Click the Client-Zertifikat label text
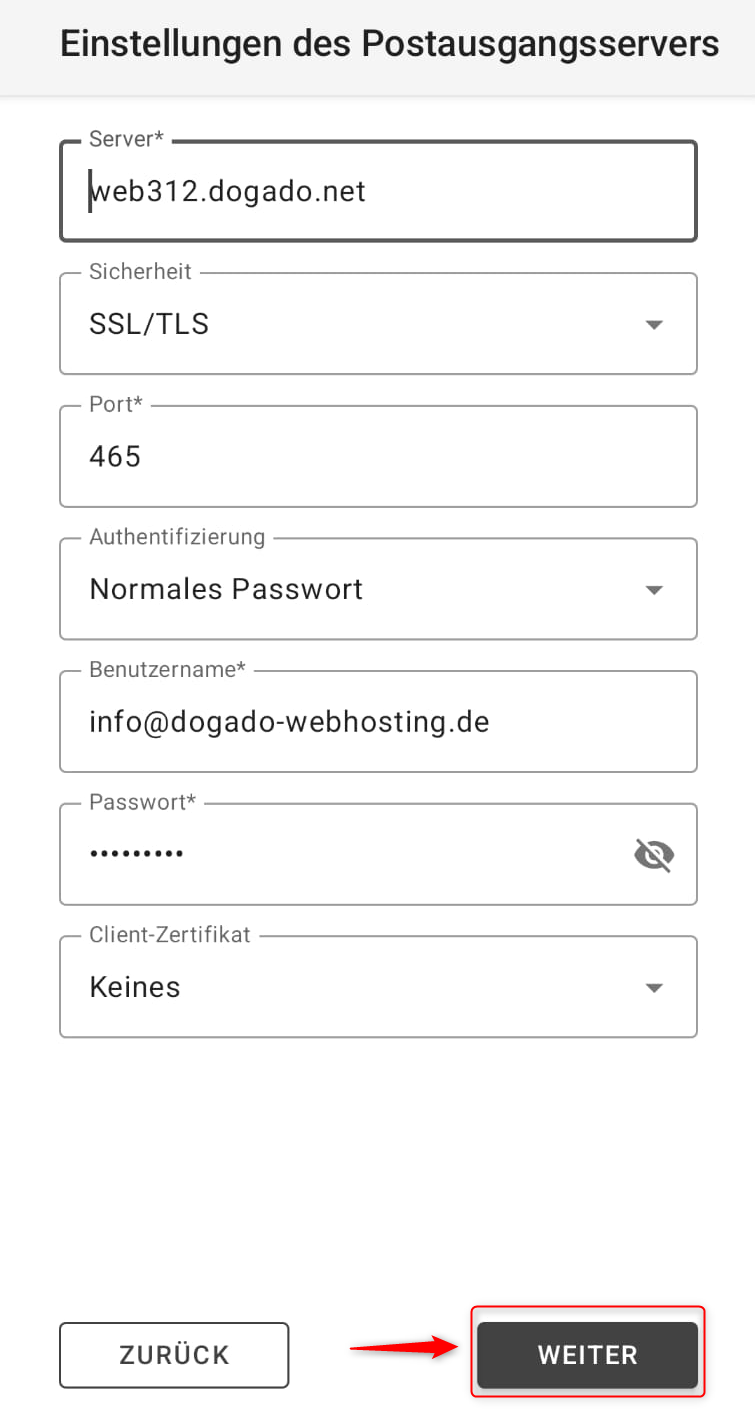The width and height of the screenshot is (755, 1417). pyautogui.click(x=170, y=935)
